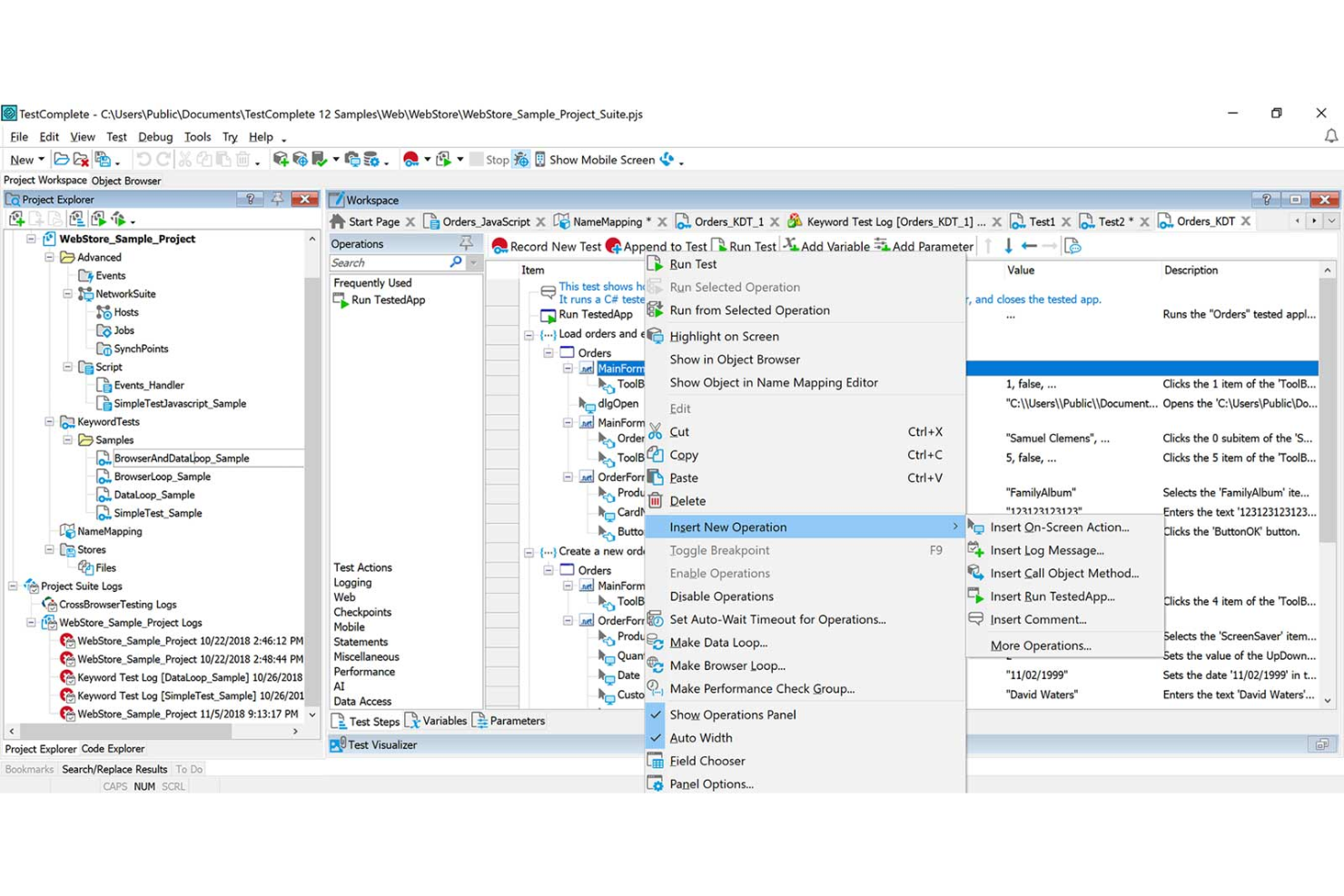Click Insert Comment icon
Viewport: 1344px width, 896px height.
coord(976,619)
